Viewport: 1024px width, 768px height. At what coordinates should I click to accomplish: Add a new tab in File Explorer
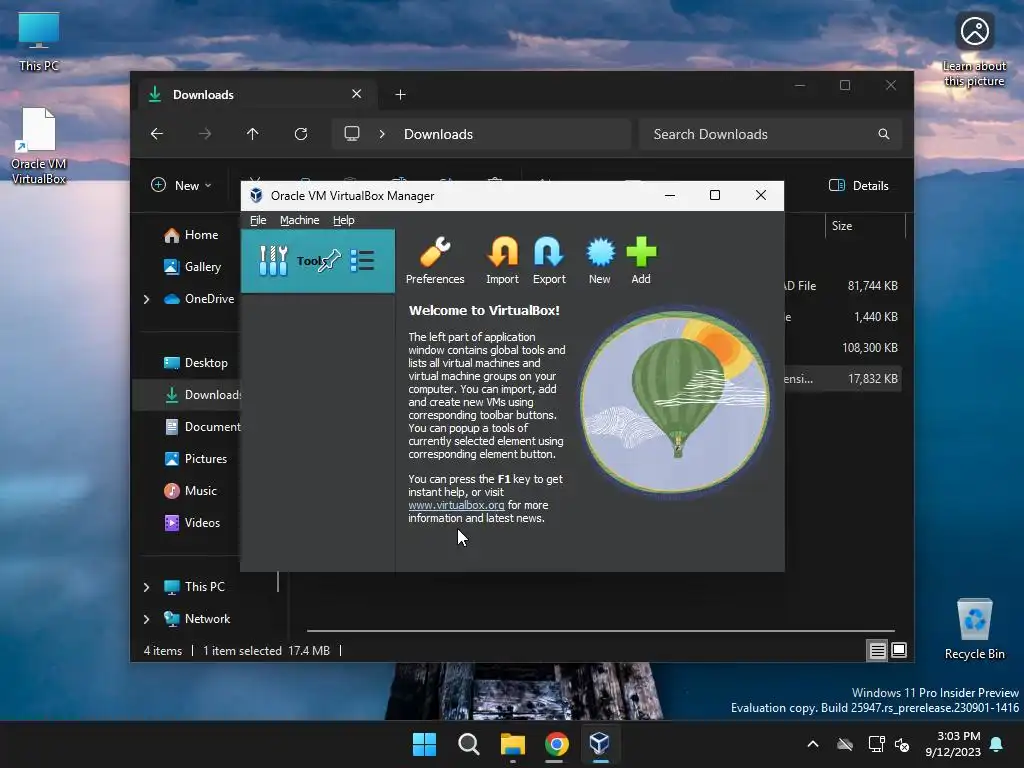400,95
